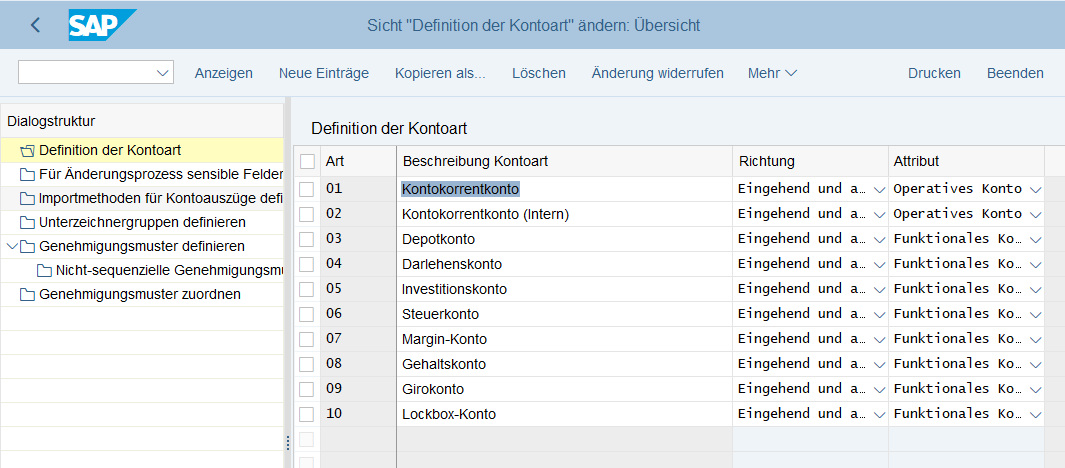The image size is (1065, 468).
Task: Click the SAP logo icon
Action: tap(101, 25)
